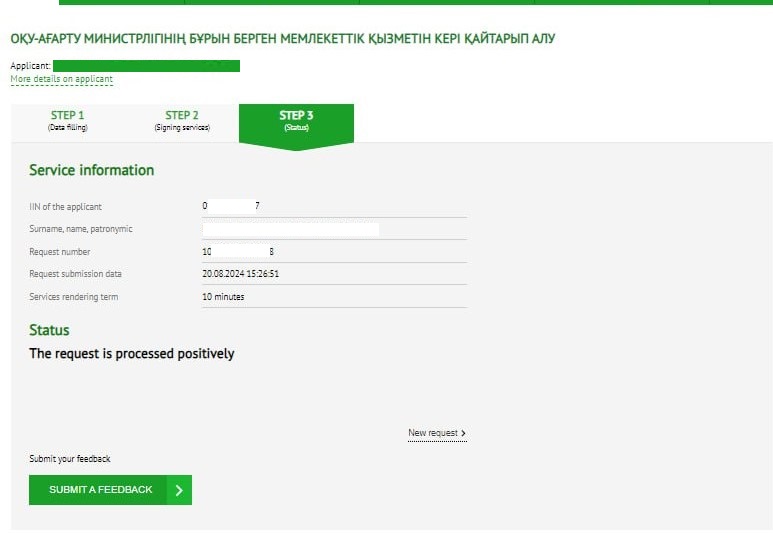Click the Services rendering term label

pyautogui.click(x=74, y=297)
